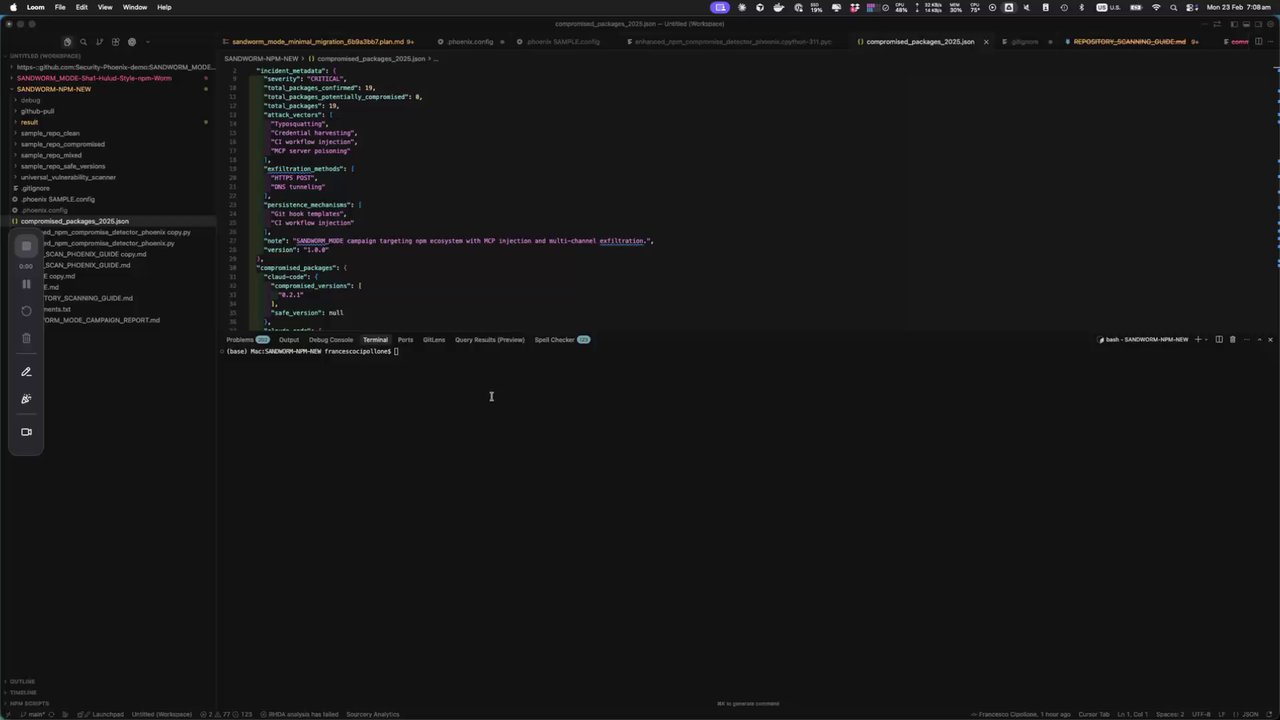Expand the github-pull folder
Image resolution: width=1280 pixels, height=720 pixels.
coord(37,111)
